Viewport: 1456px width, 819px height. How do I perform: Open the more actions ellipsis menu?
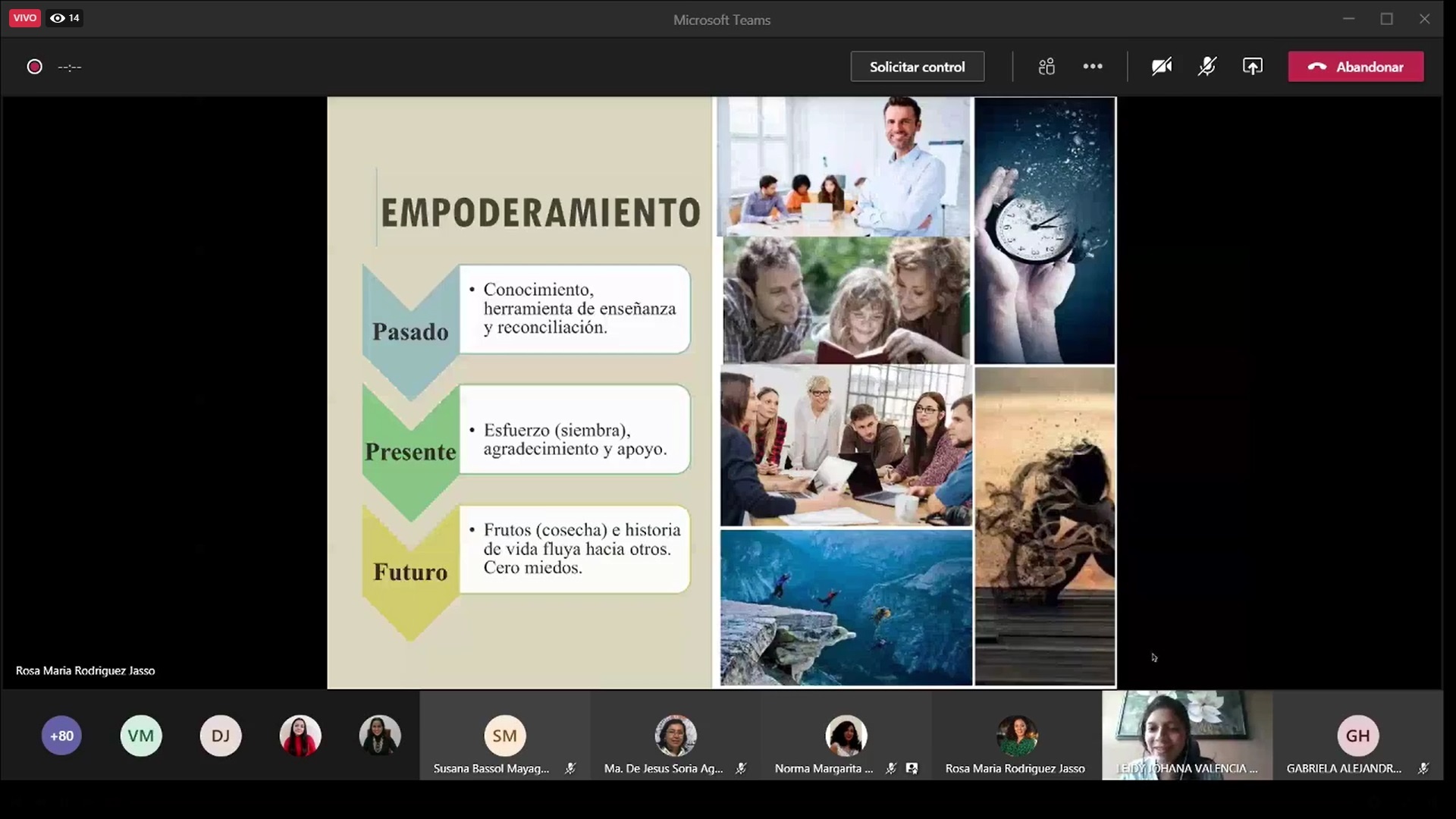[x=1093, y=67]
